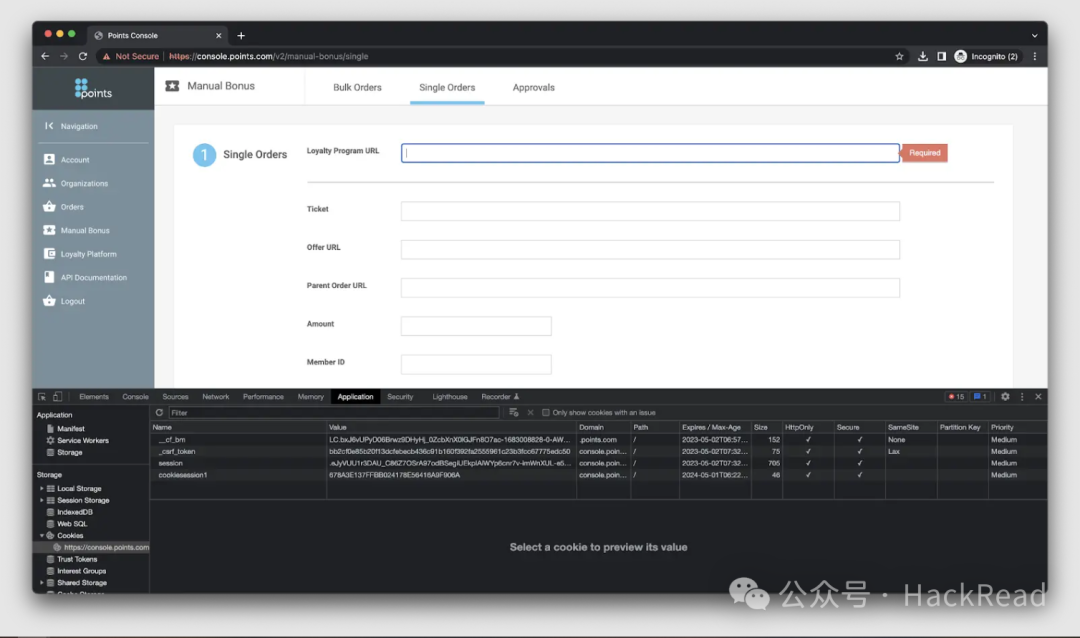Image resolution: width=1080 pixels, height=638 pixels.
Task: Switch to Bulk Orders tab
Action: click(357, 88)
